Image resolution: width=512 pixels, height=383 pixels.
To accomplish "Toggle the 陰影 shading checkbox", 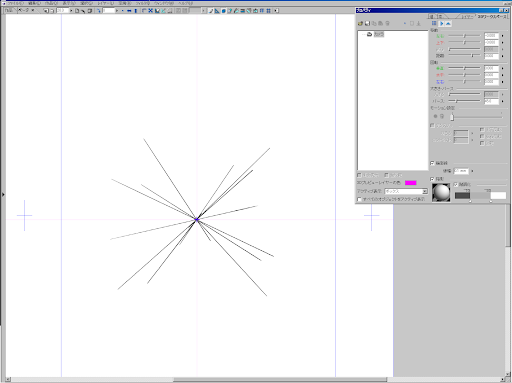I will (432, 179).
